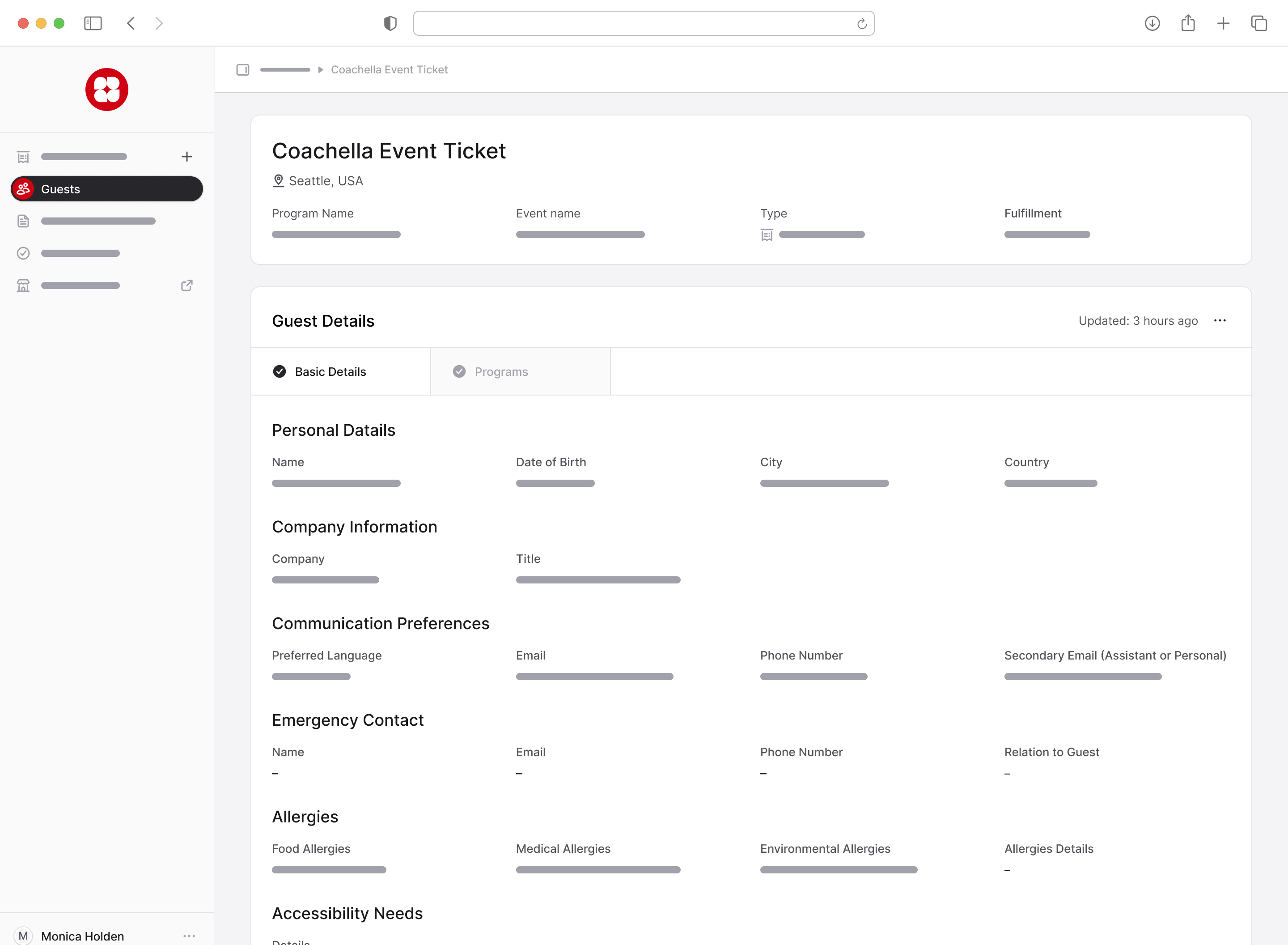Viewport: 1288px width, 945px height.
Task: Open the Guest Details more options menu
Action: (1220, 321)
